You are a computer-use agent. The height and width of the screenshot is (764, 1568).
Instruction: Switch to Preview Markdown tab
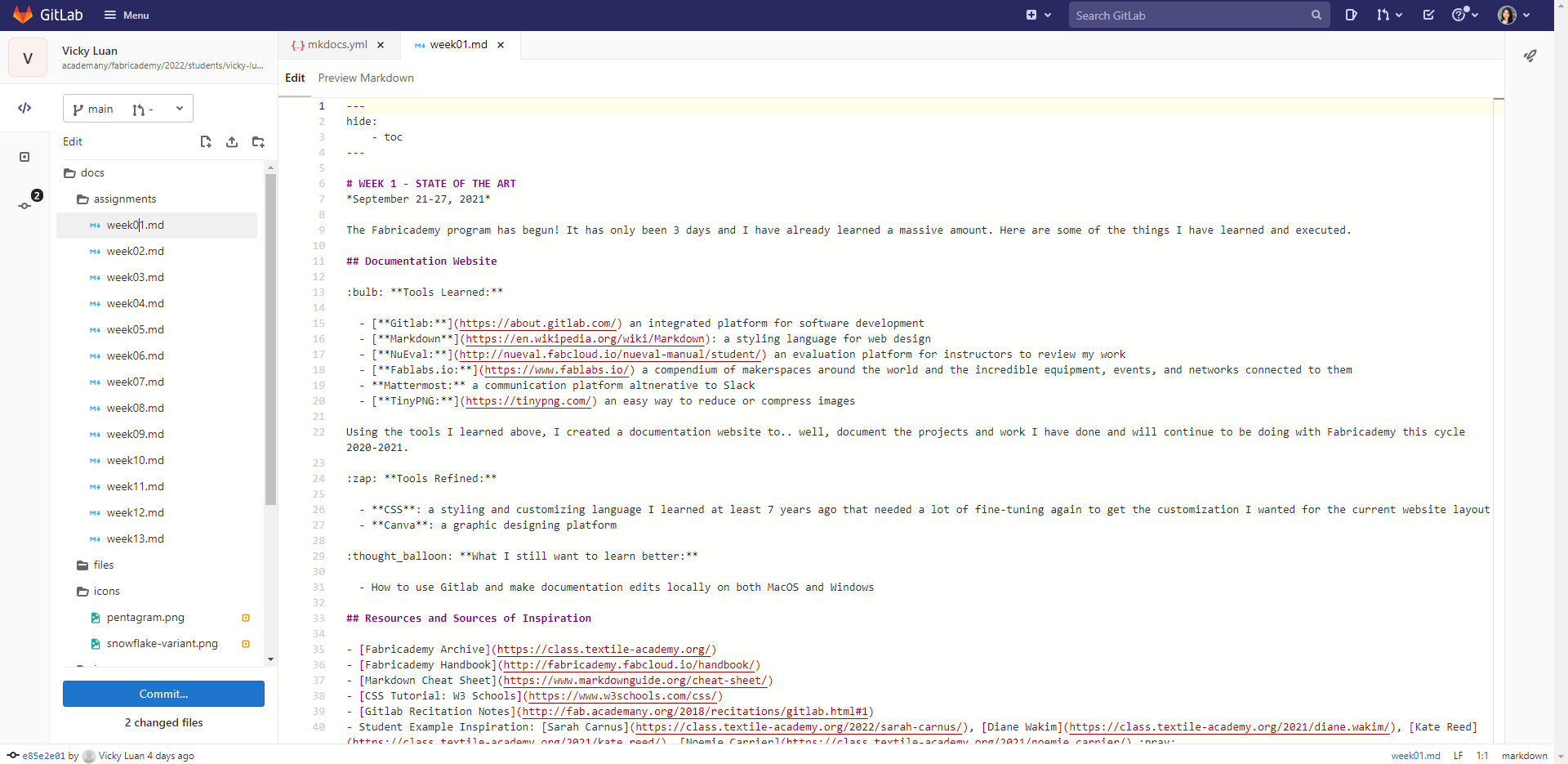[x=366, y=78]
